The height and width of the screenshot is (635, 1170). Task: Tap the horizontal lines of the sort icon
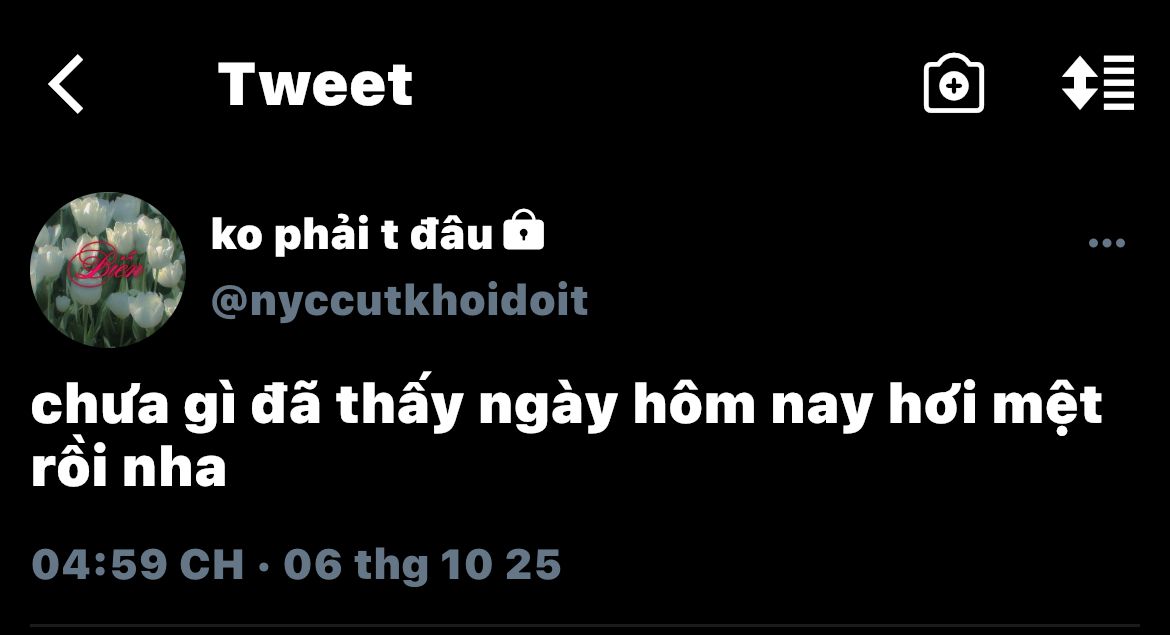[1119, 83]
